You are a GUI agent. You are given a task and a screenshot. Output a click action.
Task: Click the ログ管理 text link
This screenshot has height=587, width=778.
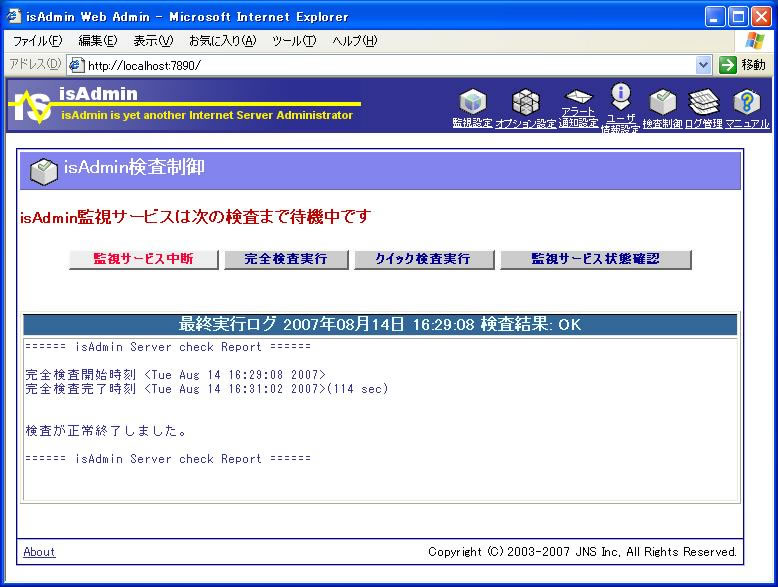[704, 123]
